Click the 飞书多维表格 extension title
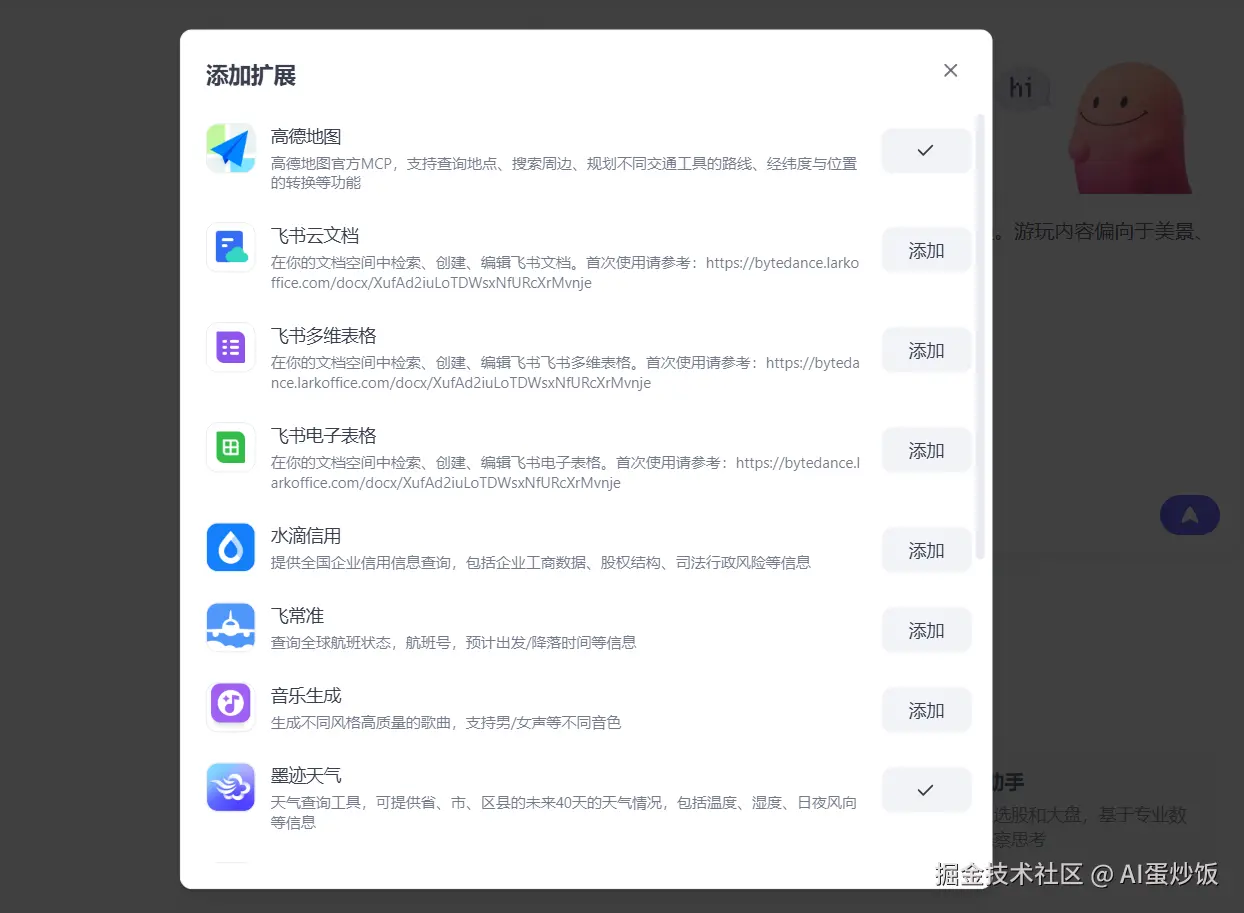 (324, 336)
